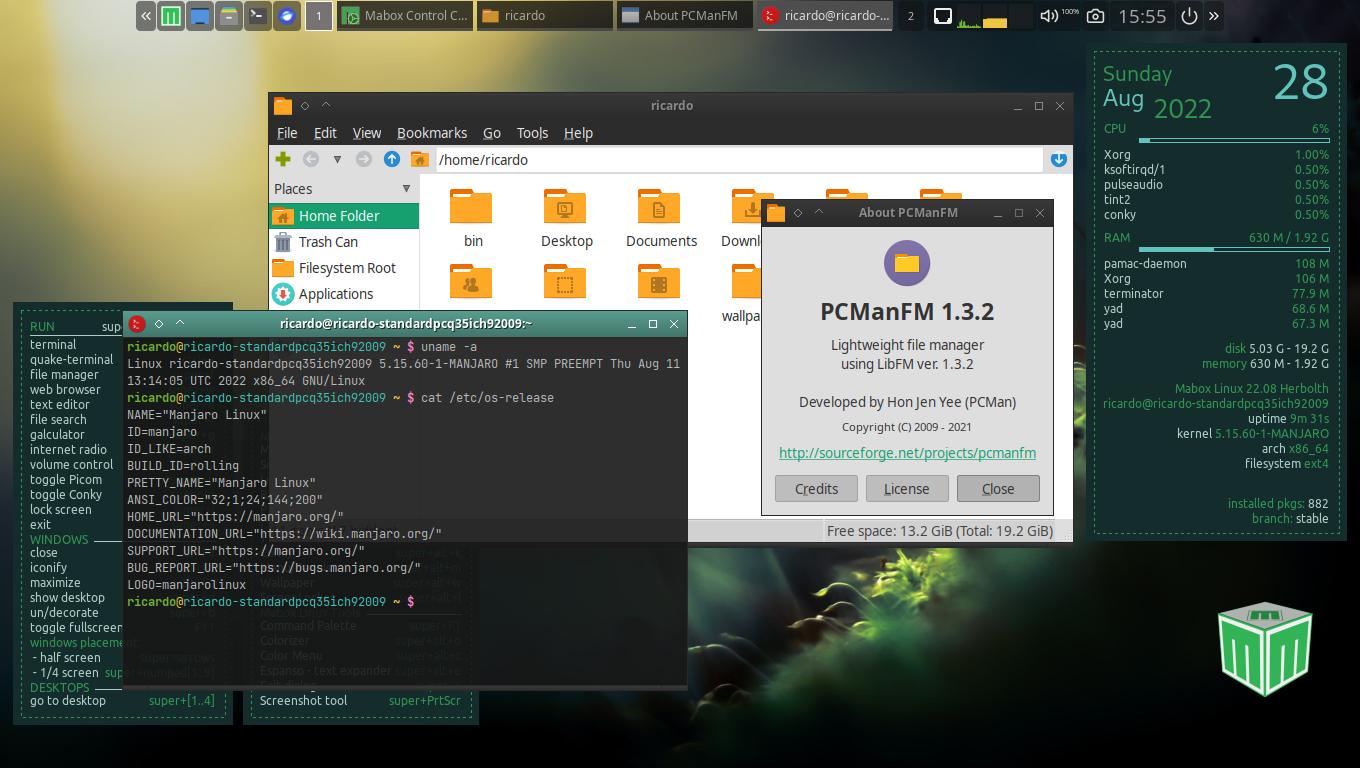
Task: Select the Desktop folder
Action: 566,218
